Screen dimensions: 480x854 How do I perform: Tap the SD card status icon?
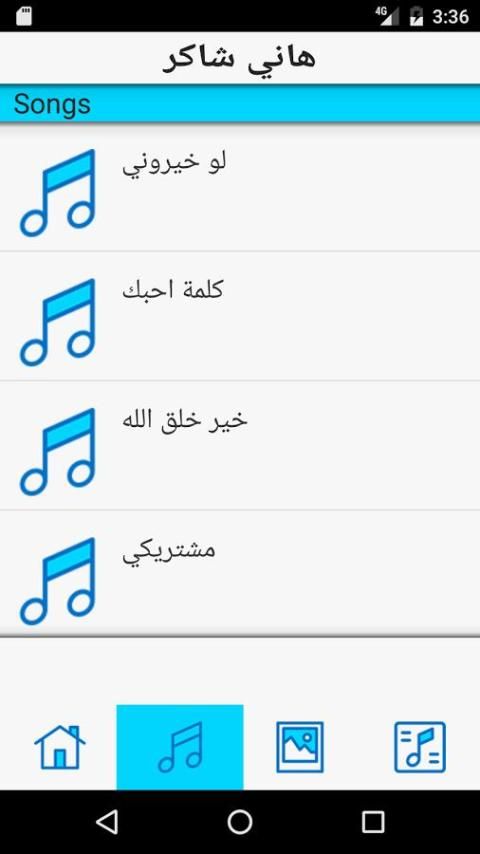[23, 16]
